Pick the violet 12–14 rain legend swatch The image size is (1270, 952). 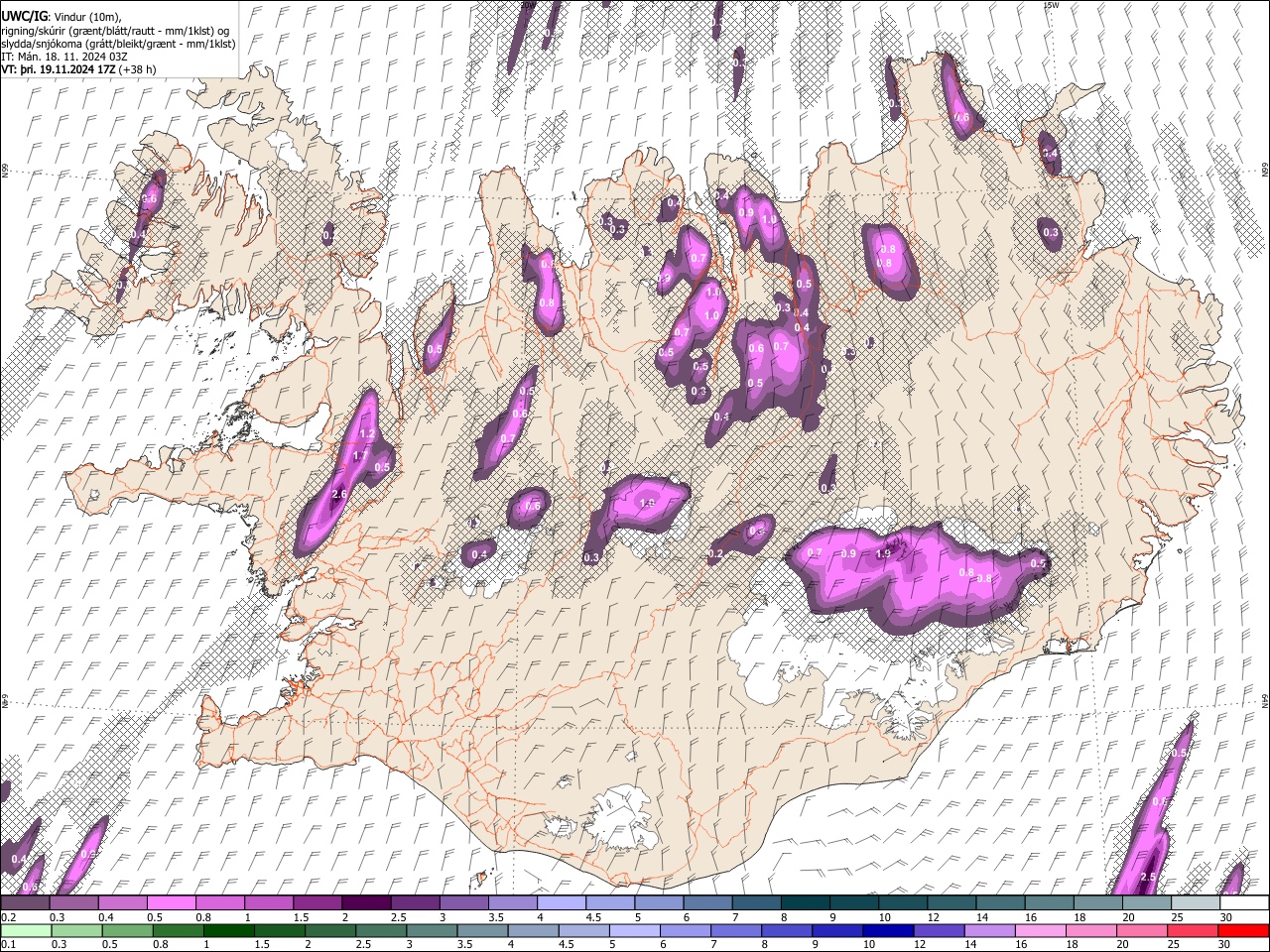pos(939,931)
